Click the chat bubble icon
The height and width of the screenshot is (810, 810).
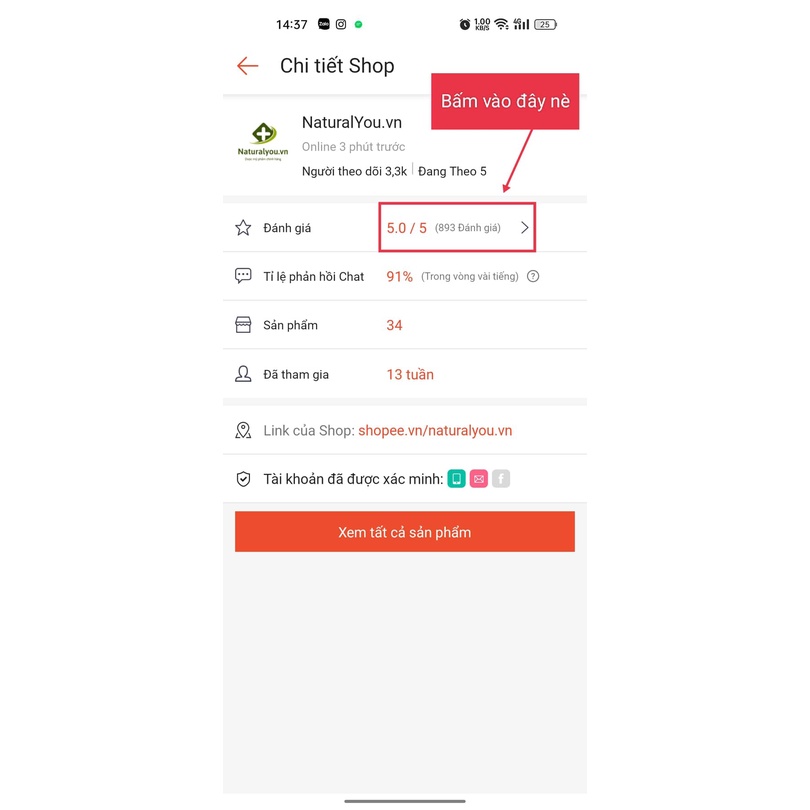tap(243, 276)
